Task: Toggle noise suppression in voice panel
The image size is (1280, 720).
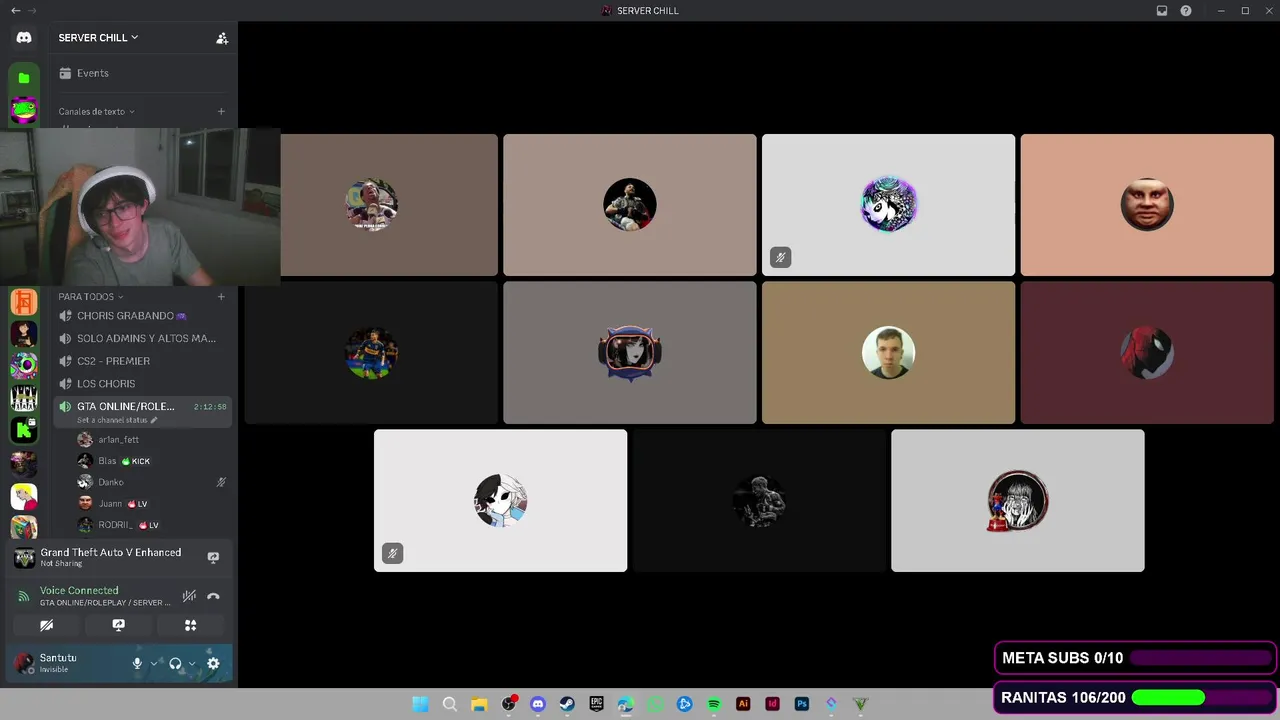Action: [189, 596]
